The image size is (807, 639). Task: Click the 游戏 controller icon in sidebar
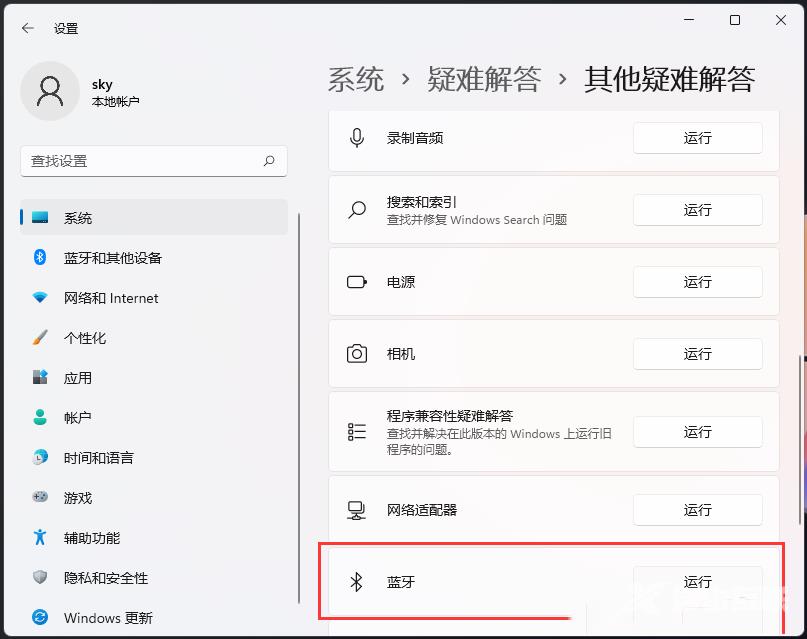pyautogui.click(x=40, y=498)
